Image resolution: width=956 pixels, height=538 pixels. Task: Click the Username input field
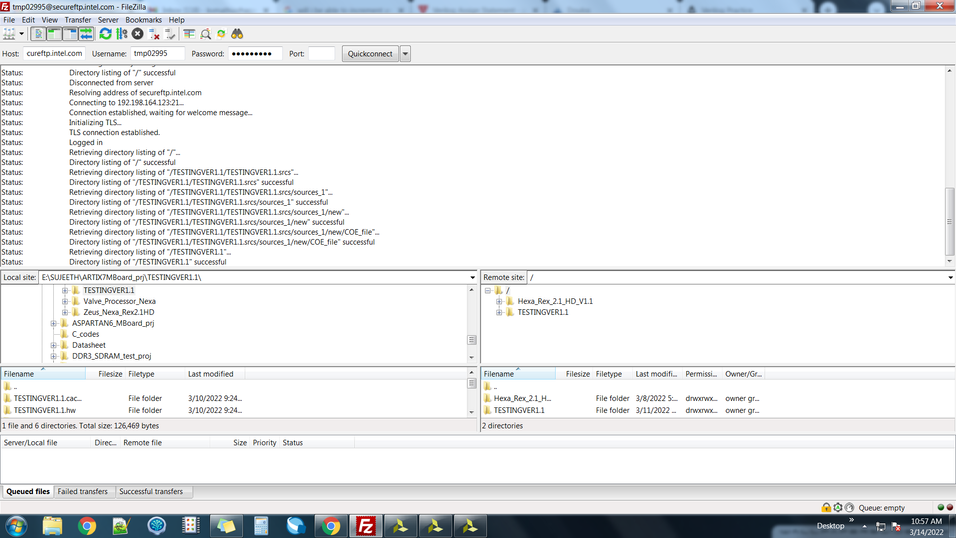point(157,54)
